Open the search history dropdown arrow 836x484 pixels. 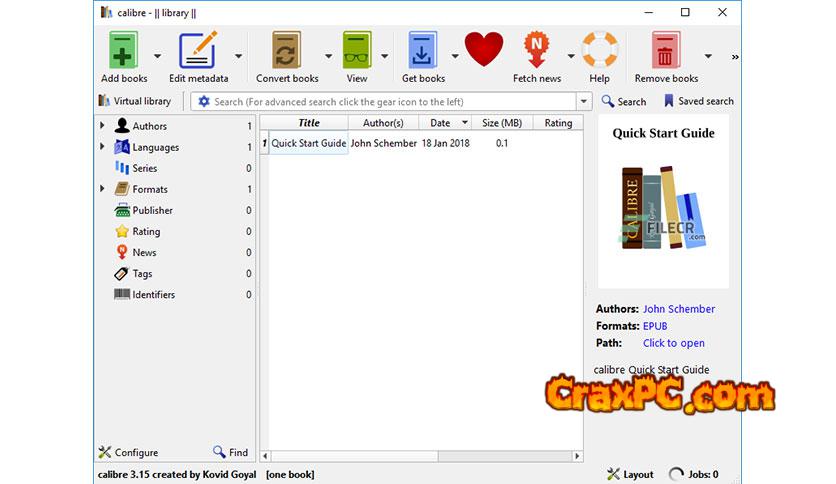(x=584, y=101)
